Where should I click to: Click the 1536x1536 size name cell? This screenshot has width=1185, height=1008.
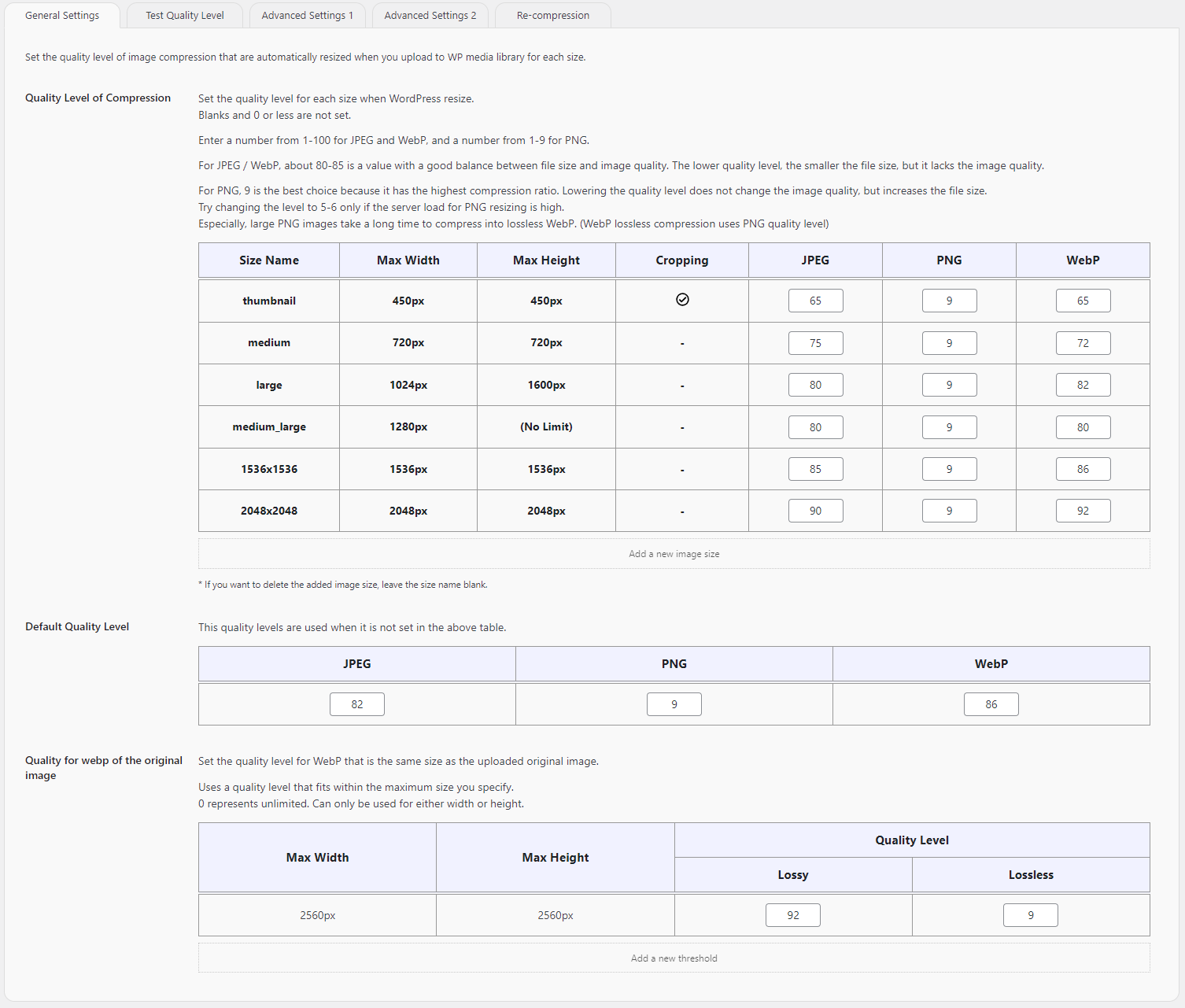(269, 469)
